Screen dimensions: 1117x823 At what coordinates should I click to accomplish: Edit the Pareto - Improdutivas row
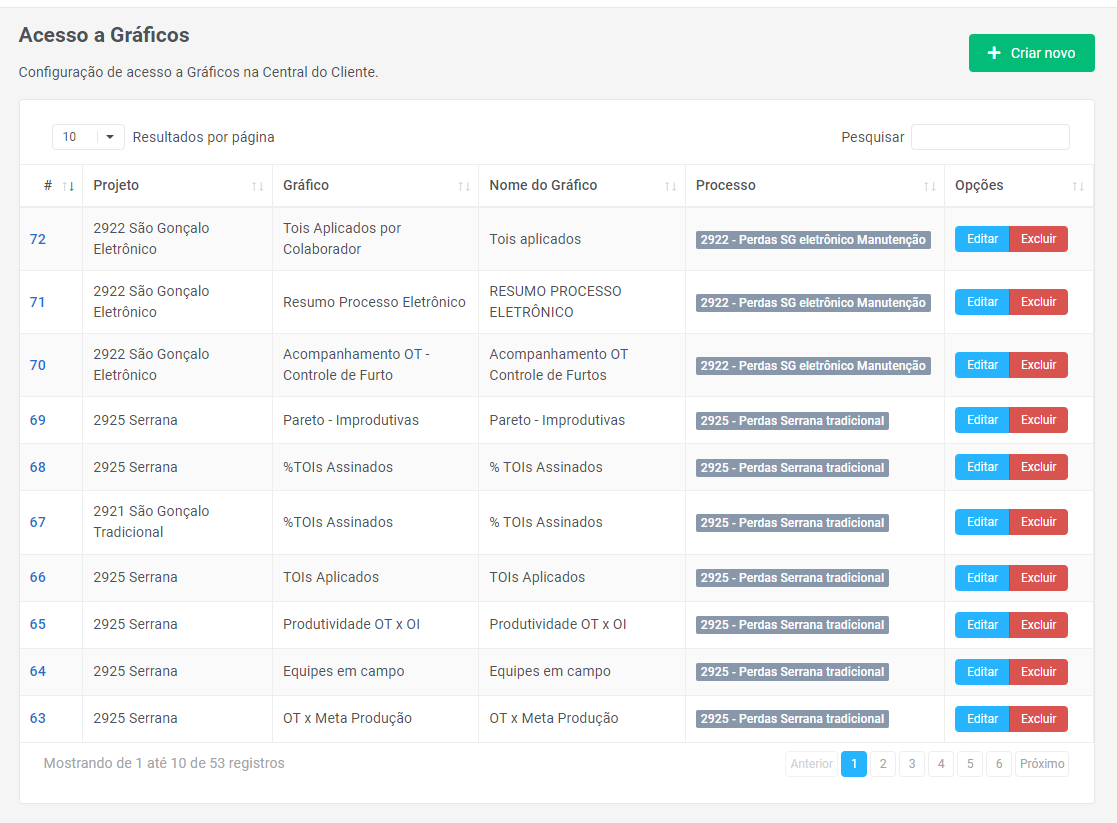click(x=982, y=420)
